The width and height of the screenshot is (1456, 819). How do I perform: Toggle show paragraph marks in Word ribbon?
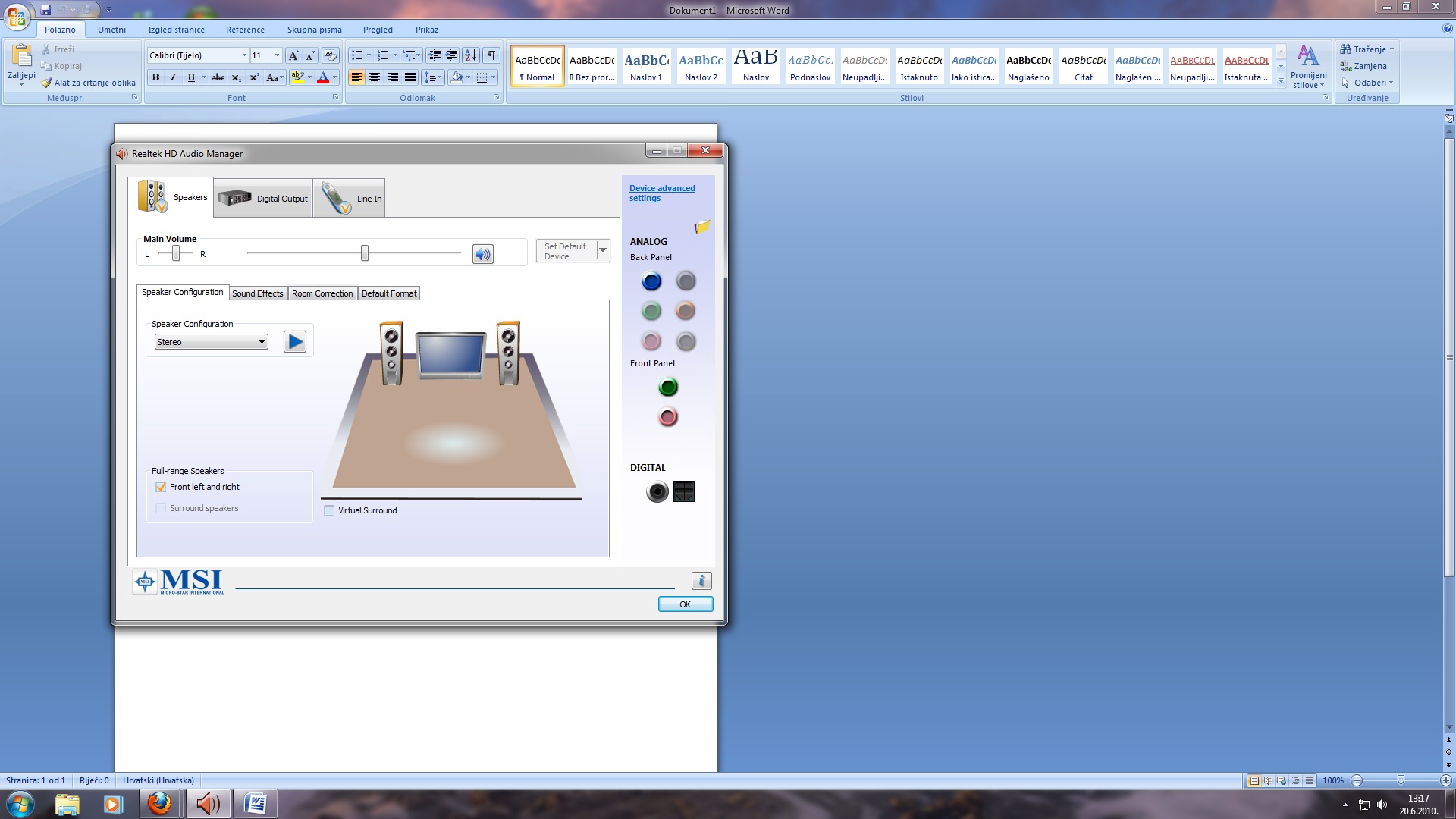(x=491, y=55)
